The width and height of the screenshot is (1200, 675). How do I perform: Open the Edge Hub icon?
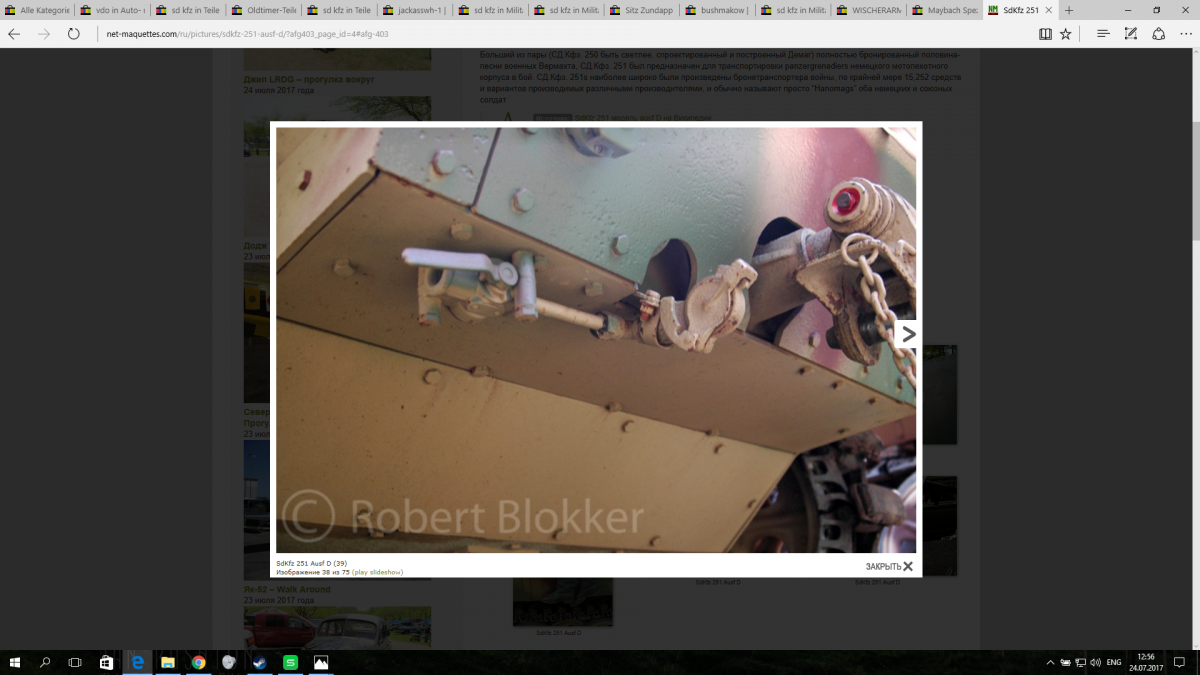[1103, 34]
